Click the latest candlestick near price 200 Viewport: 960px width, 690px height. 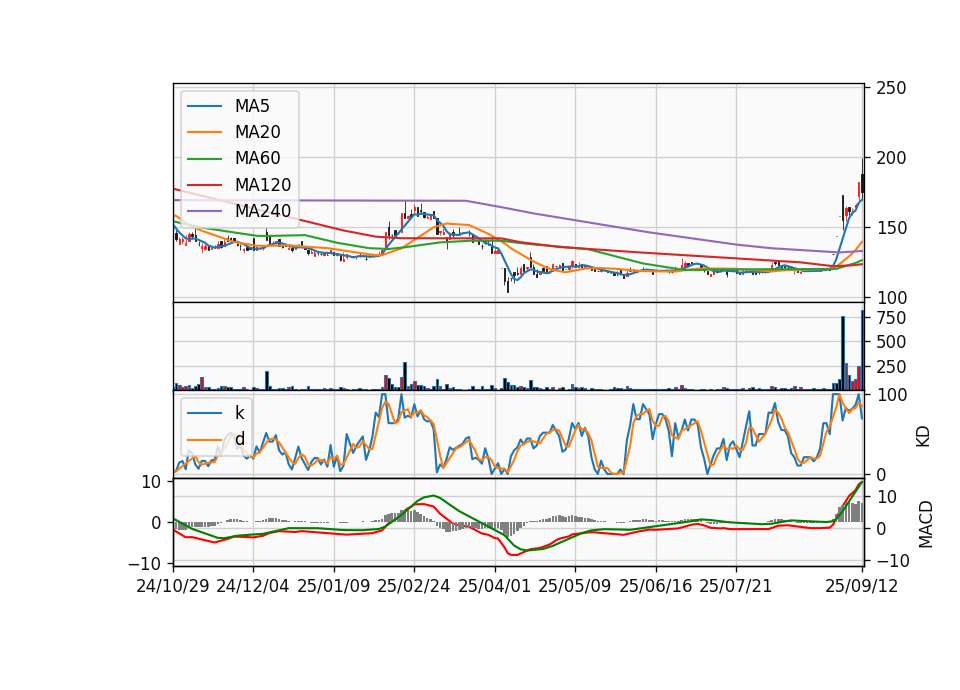863,178
